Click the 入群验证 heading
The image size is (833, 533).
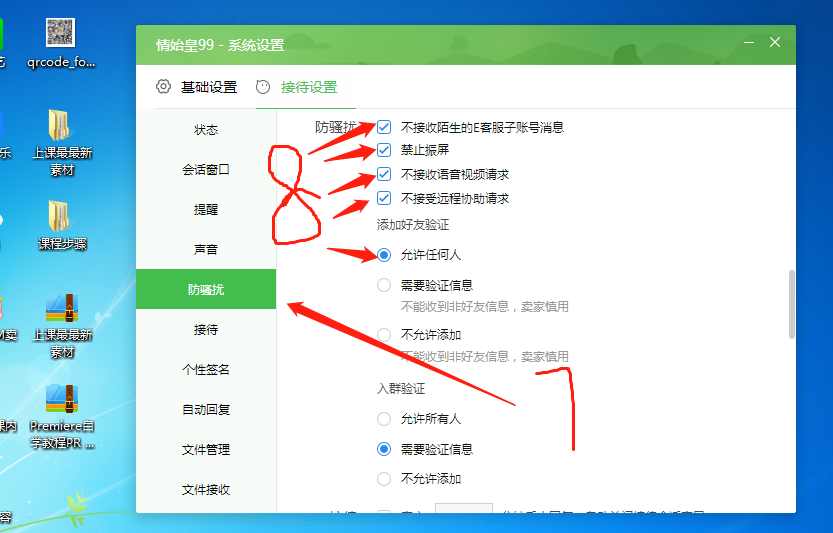(401, 389)
